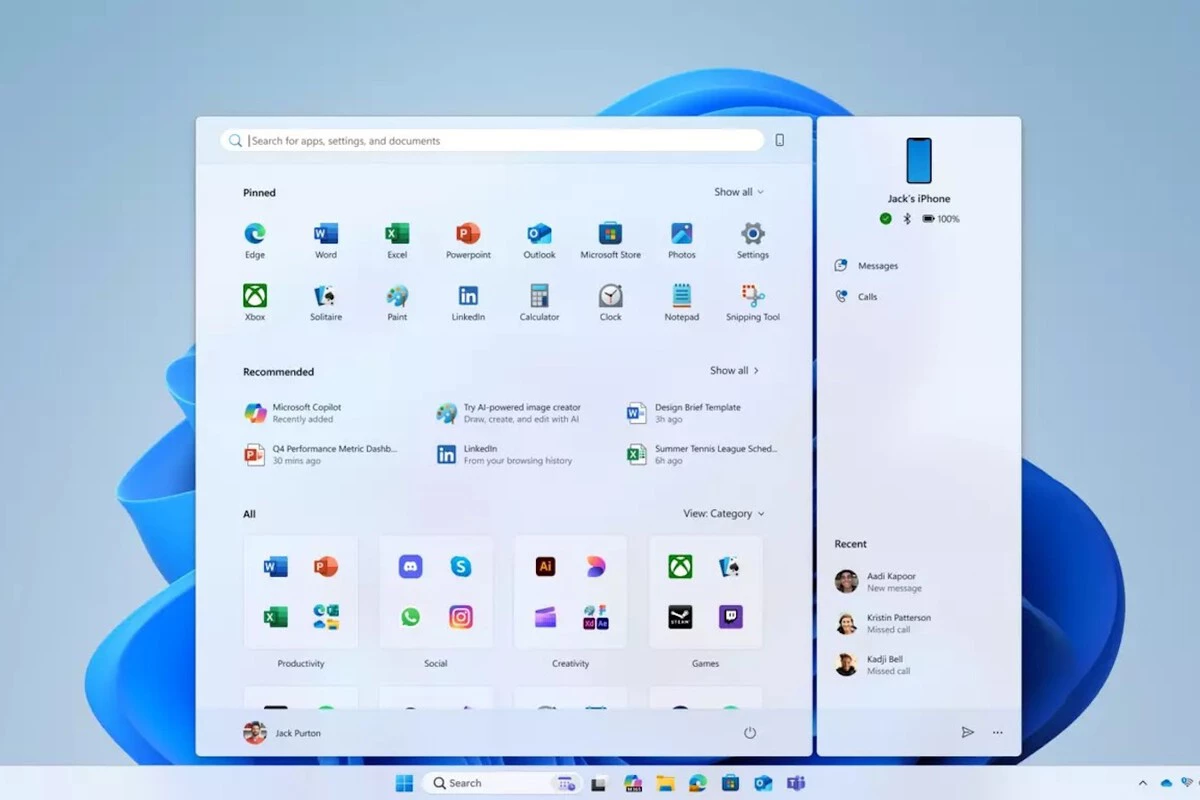Image resolution: width=1200 pixels, height=800 pixels.
Task: Open Microsoft Store pinned icon
Action: pyautogui.click(x=611, y=241)
